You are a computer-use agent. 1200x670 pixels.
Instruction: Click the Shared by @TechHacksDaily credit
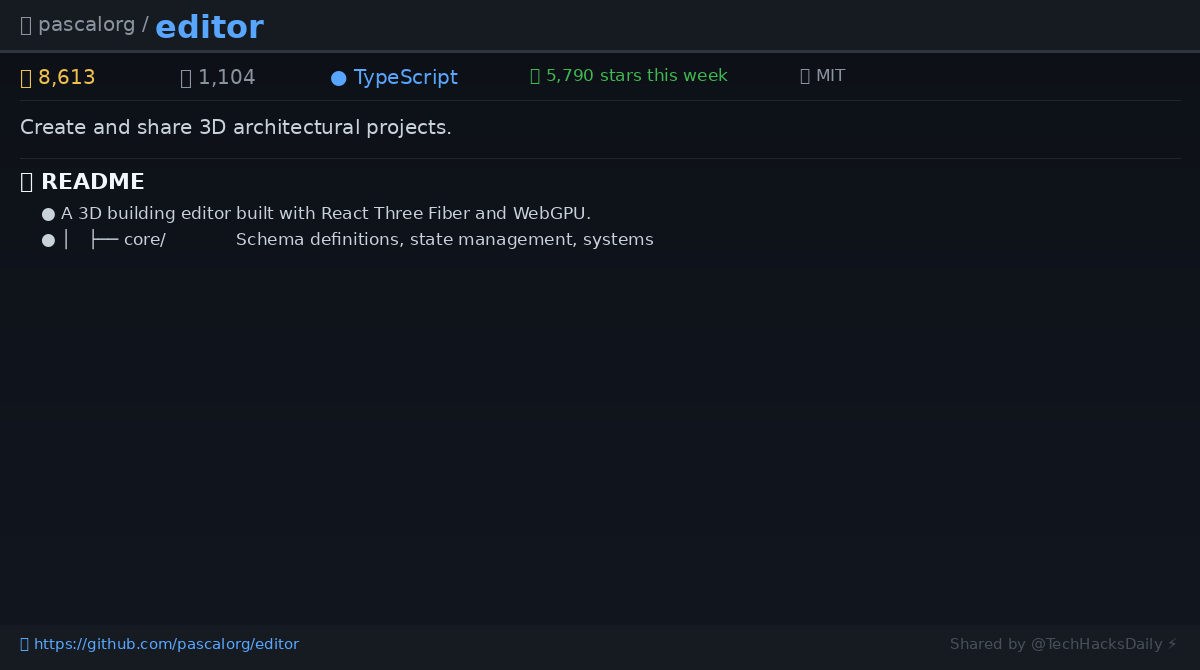coord(1063,644)
